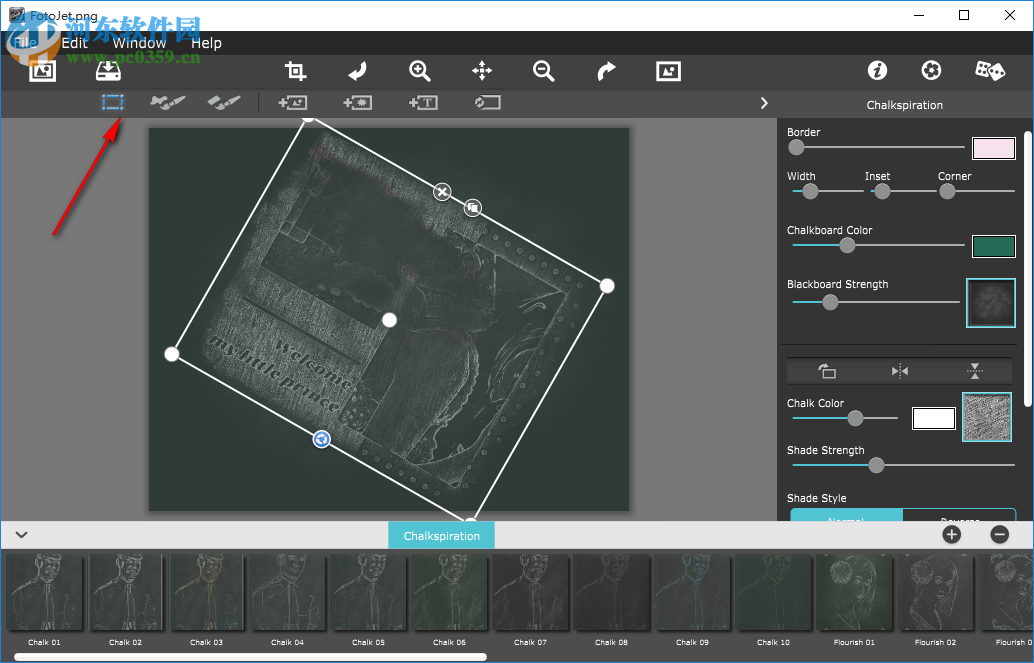Click the Undo curved arrow icon
Viewport: 1034px width, 663px height.
(357, 71)
